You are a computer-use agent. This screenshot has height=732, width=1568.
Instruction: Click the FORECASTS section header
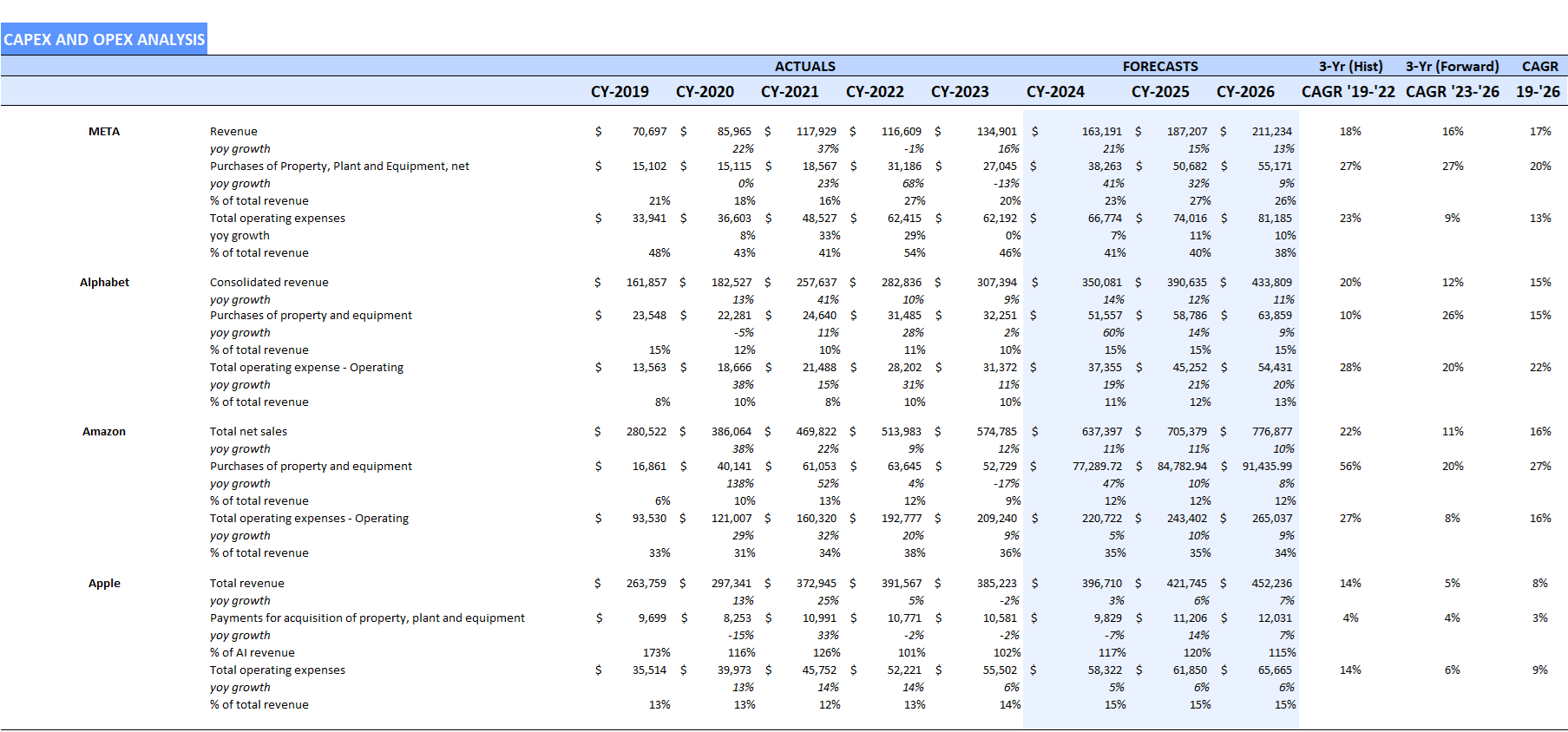click(x=1159, y=67)
